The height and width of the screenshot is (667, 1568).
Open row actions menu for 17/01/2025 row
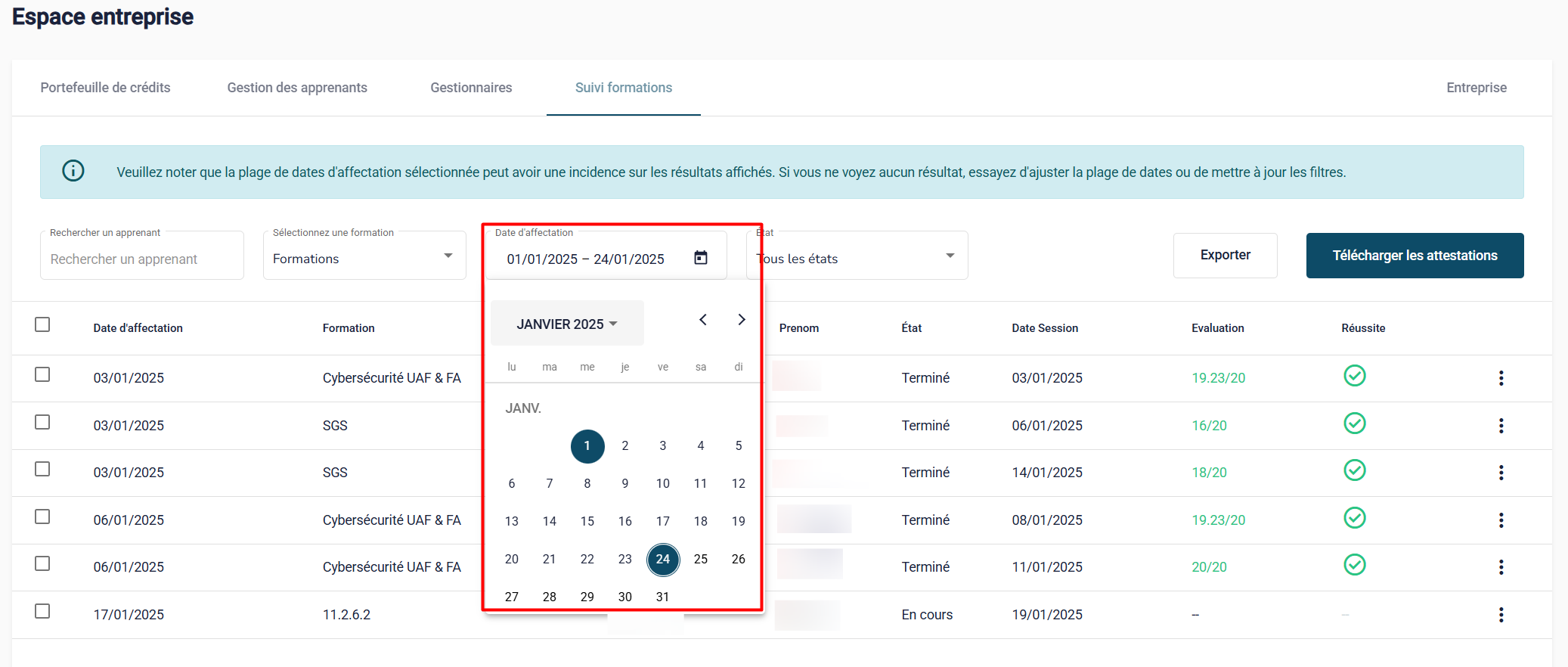click(1501, 615)
